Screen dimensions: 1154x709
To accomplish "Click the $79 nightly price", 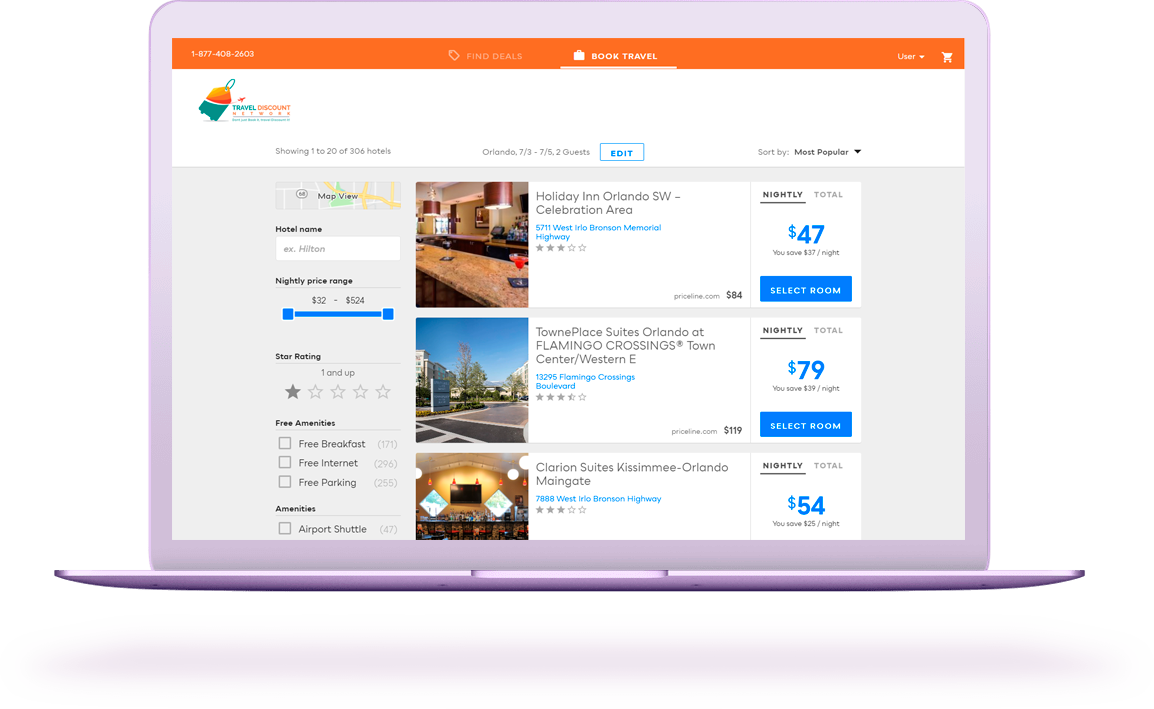I will (x=805, y=370).
